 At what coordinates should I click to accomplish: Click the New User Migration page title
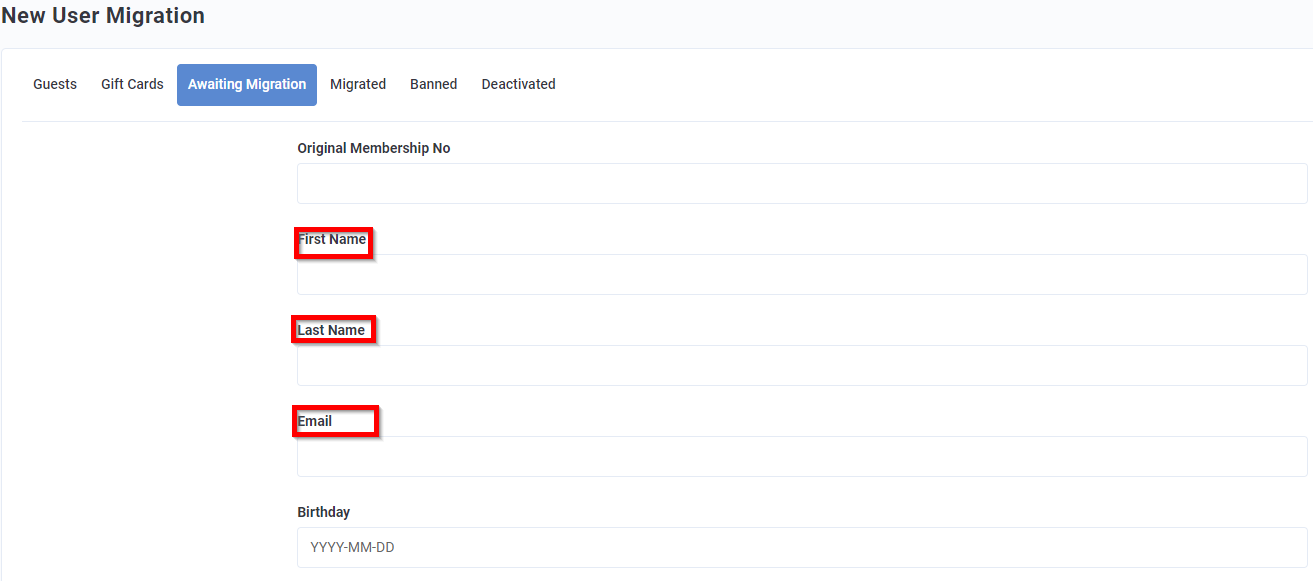coord(103,15)
